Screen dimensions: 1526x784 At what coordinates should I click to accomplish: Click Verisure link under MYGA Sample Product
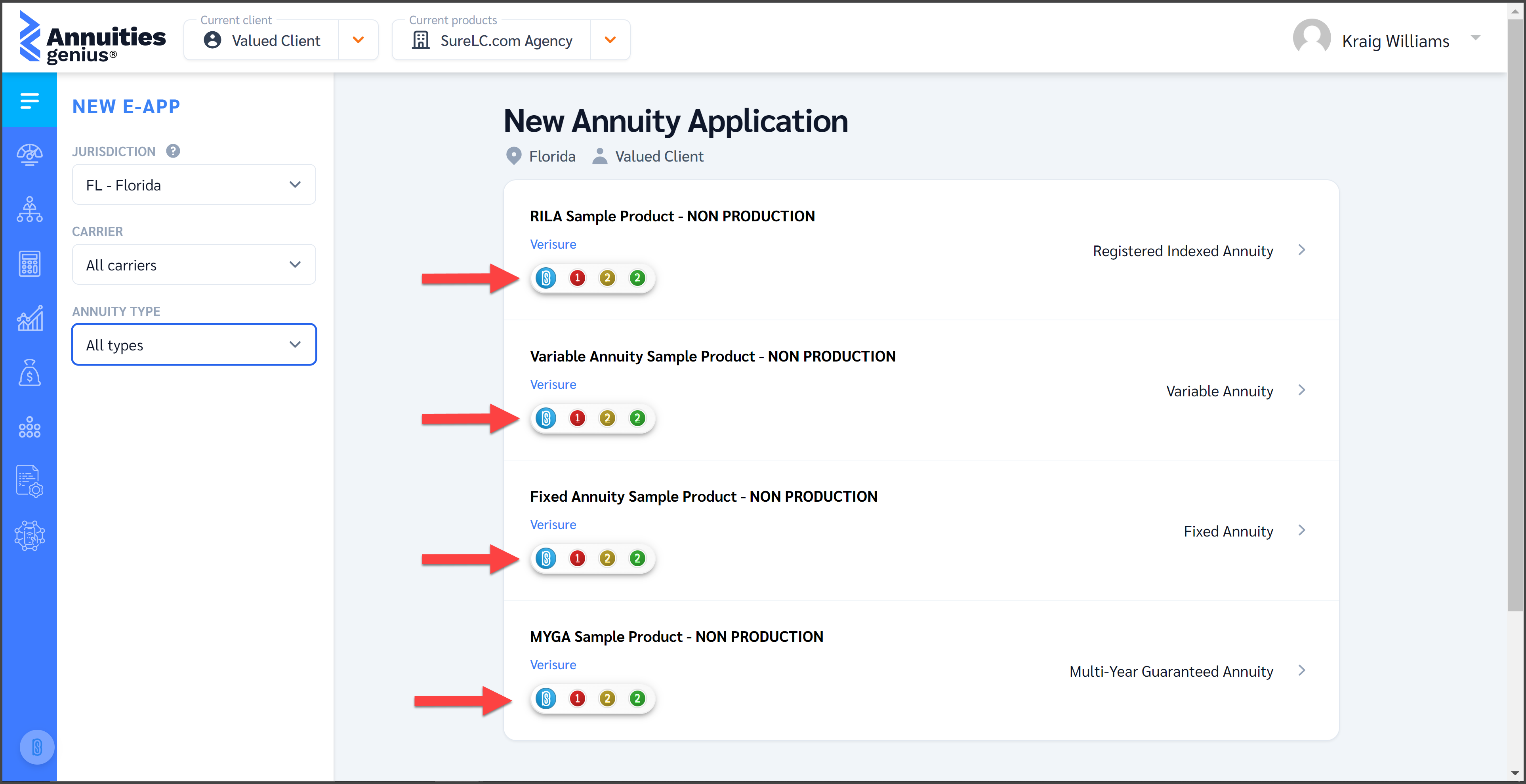tap(553, 665)
